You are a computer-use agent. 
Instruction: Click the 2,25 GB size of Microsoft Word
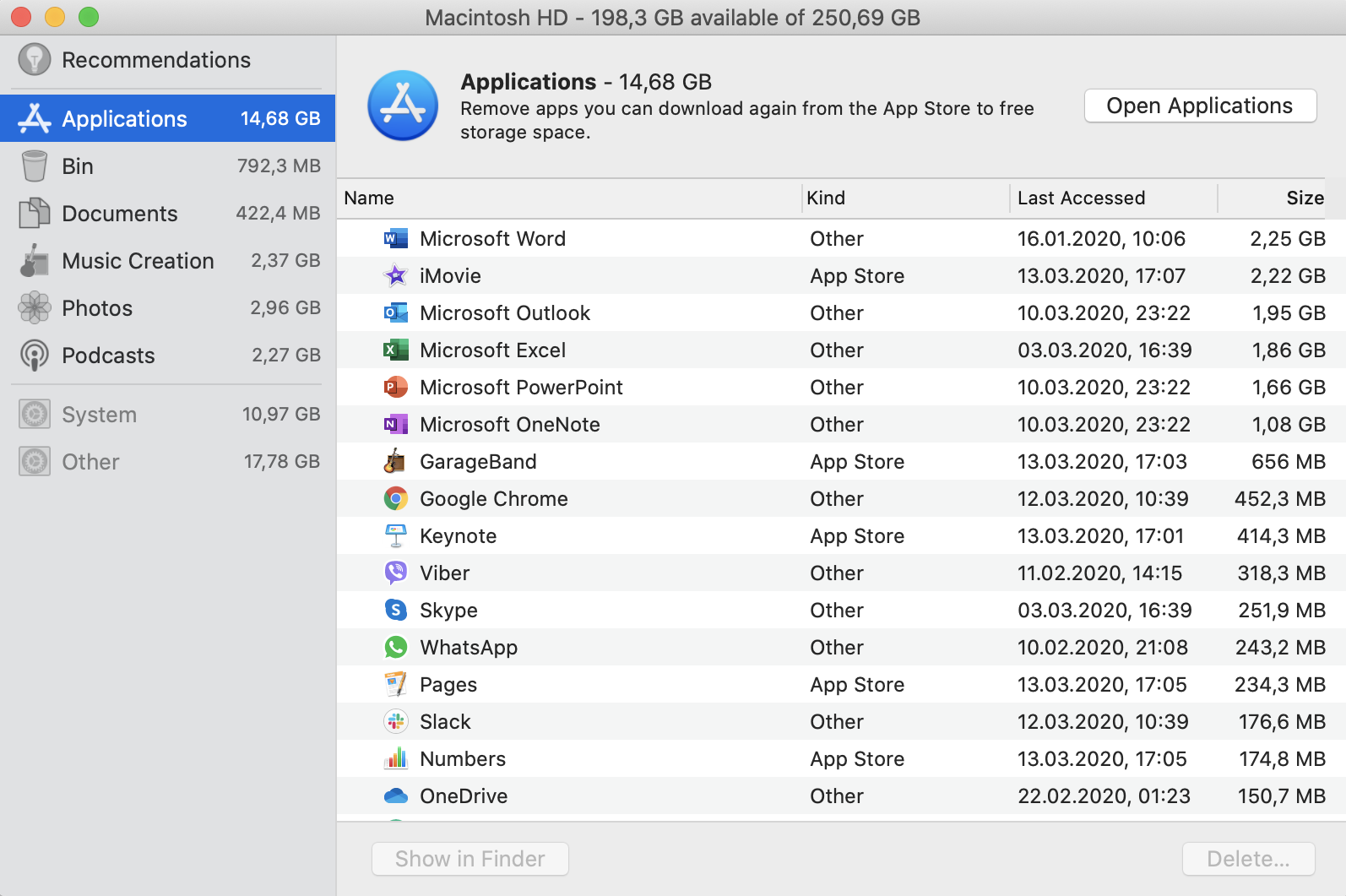[1288, 238]
